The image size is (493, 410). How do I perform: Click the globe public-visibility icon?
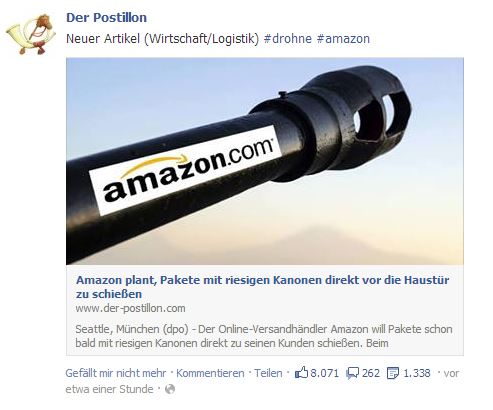click(170, 389)
